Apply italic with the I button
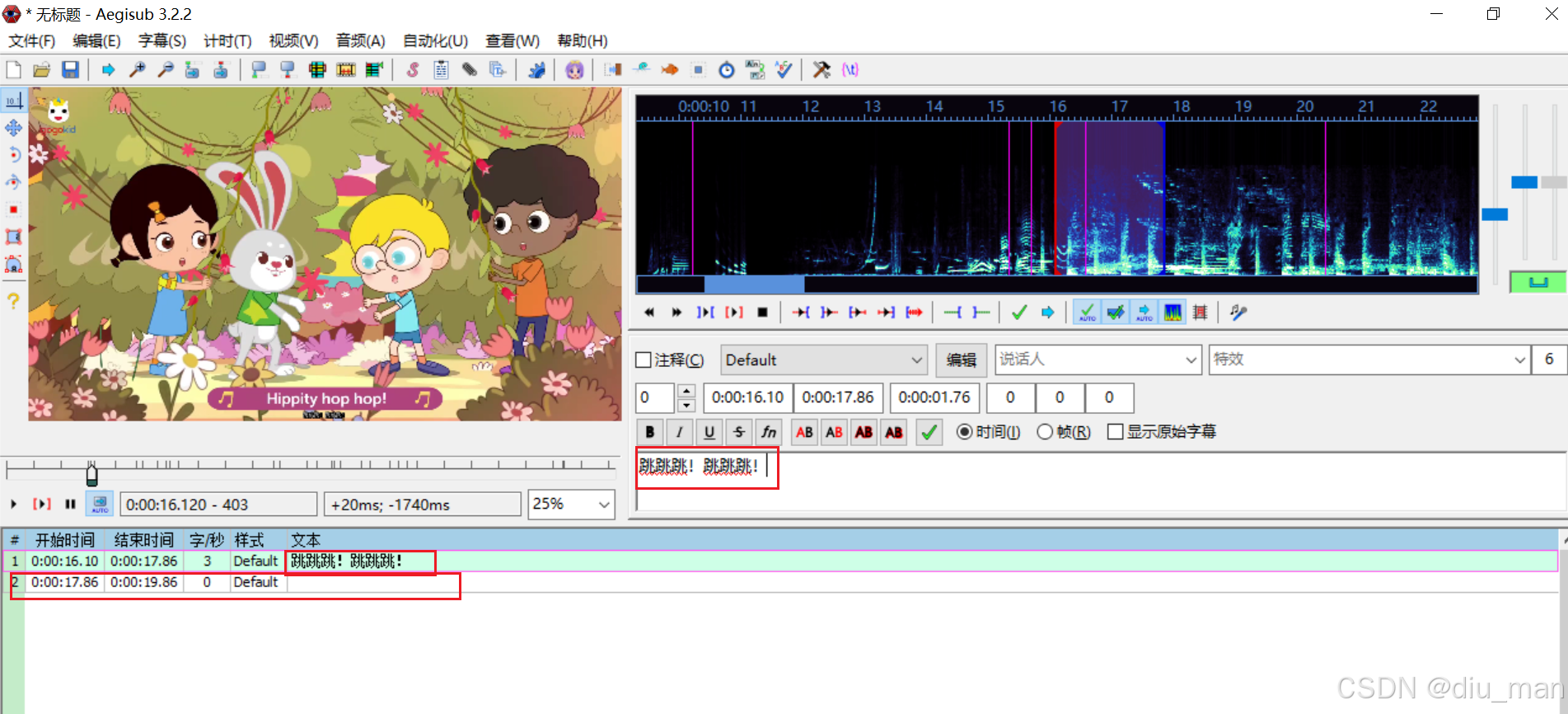Image resolution: width=1568 pixels, height=714 pixels. (x=679, y=432)
